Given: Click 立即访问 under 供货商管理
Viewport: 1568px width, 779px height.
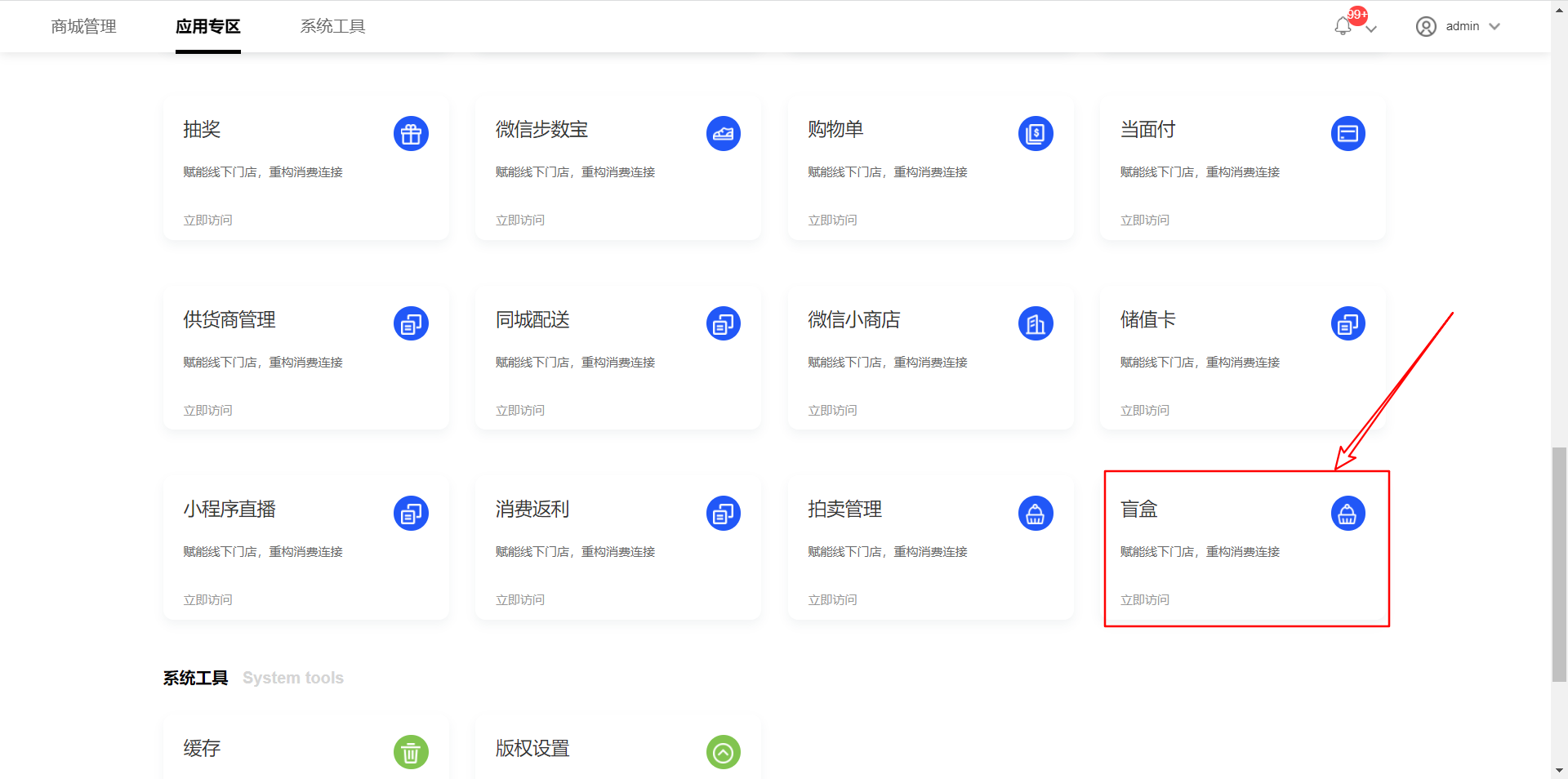Looking at the screenshot, I should pos(207,410).
